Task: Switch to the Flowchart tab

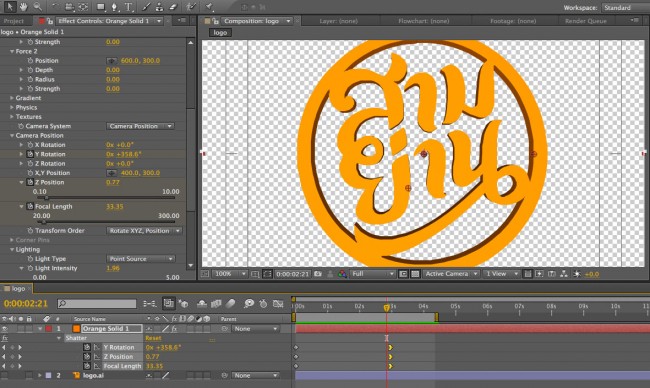Action: [x=424, y=21]
